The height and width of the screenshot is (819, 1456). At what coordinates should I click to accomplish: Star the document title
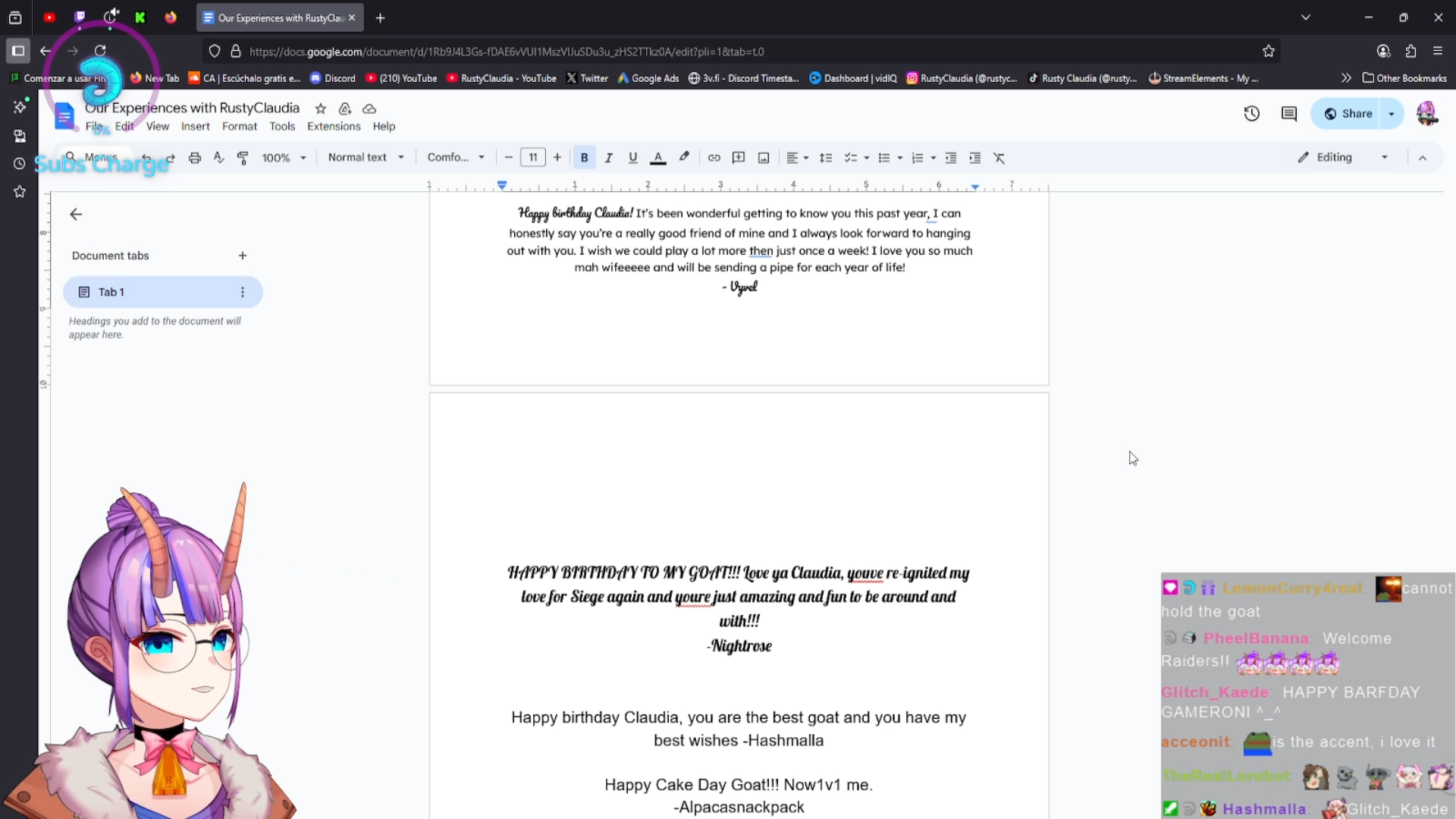click(321, 108)
